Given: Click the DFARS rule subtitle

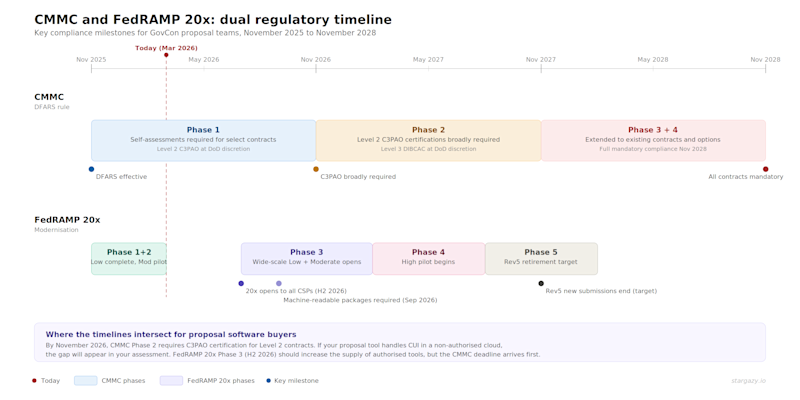Looking at the screenshot, I should tap(52, 107).
